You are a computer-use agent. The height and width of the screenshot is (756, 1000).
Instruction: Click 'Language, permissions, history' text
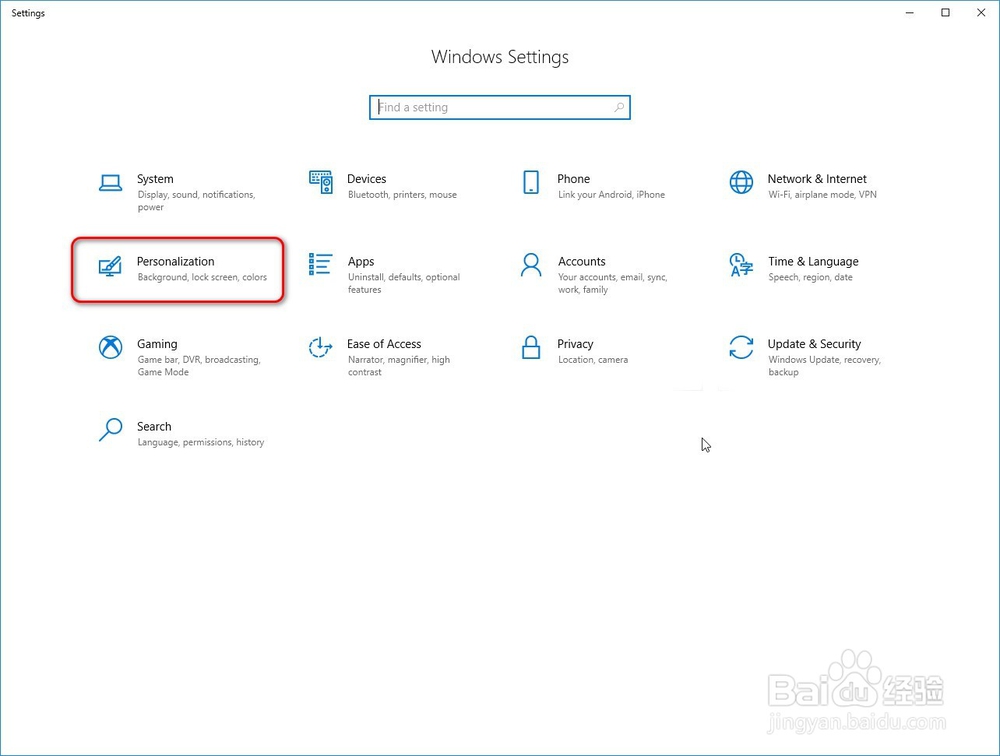click(x=200, y=442)
